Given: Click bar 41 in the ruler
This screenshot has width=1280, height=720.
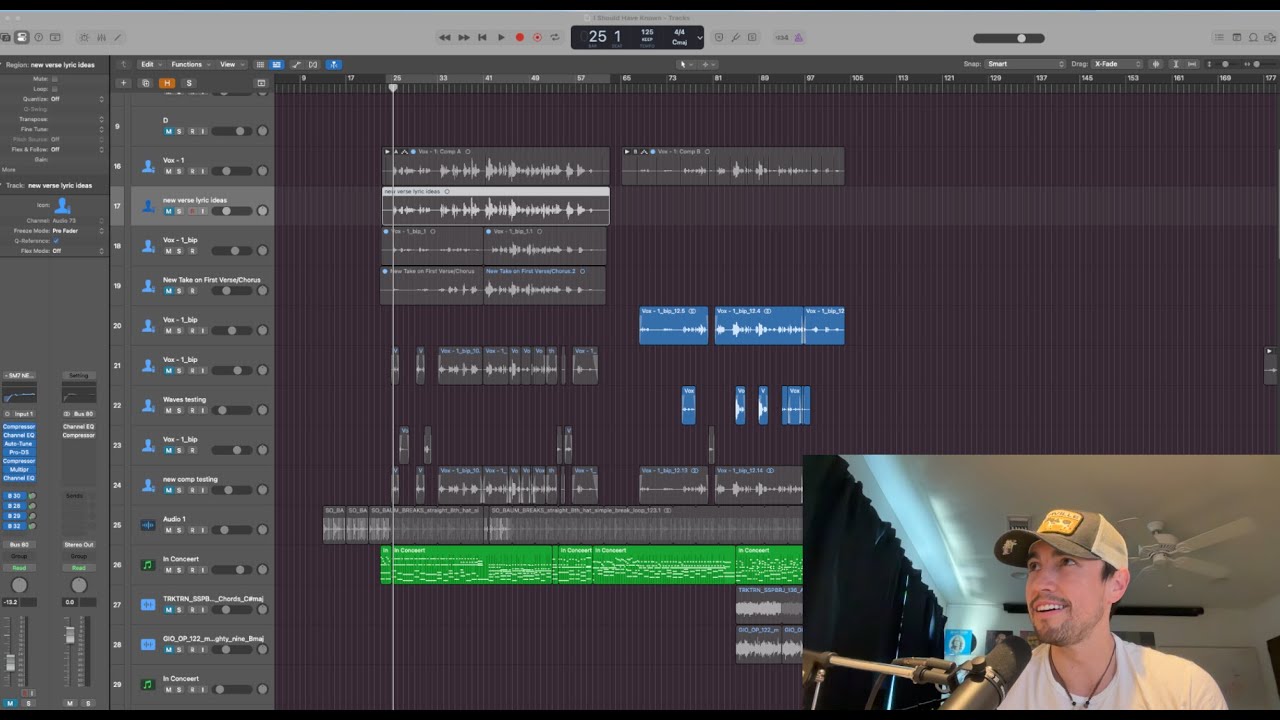Looking at the screenshot, I should click(489, 78).
